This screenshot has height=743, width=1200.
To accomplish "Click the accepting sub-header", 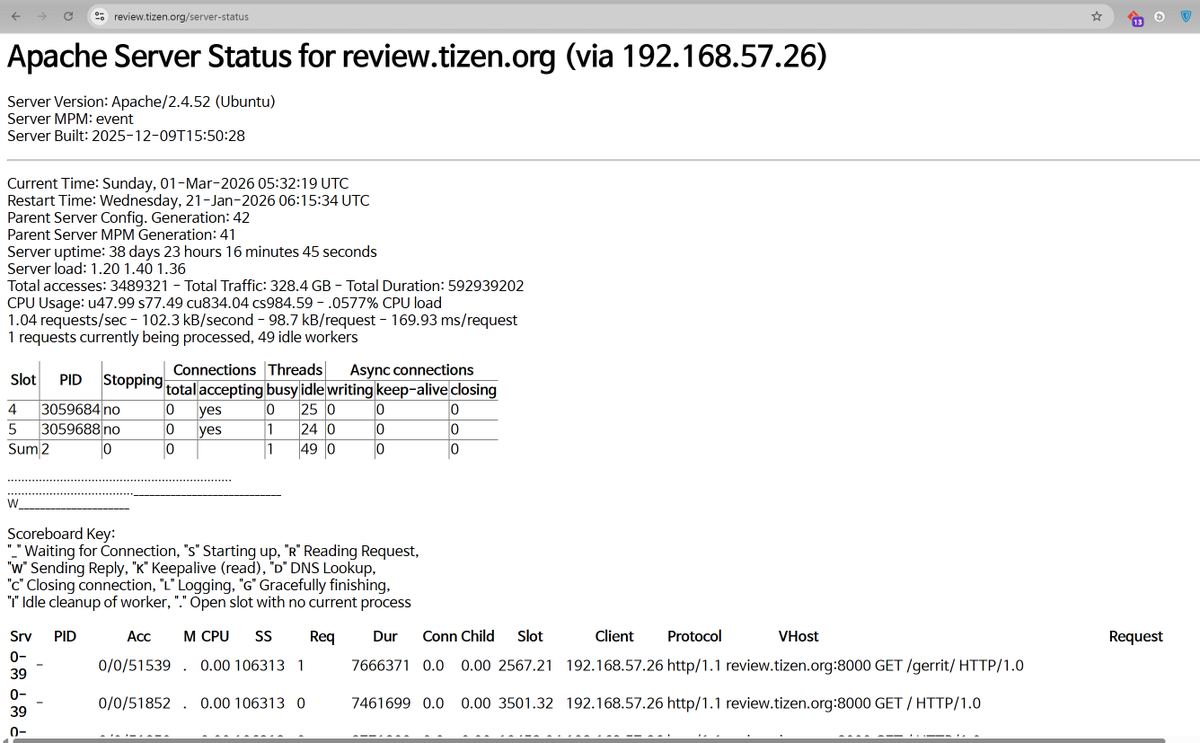I will (x=230, y=389).
